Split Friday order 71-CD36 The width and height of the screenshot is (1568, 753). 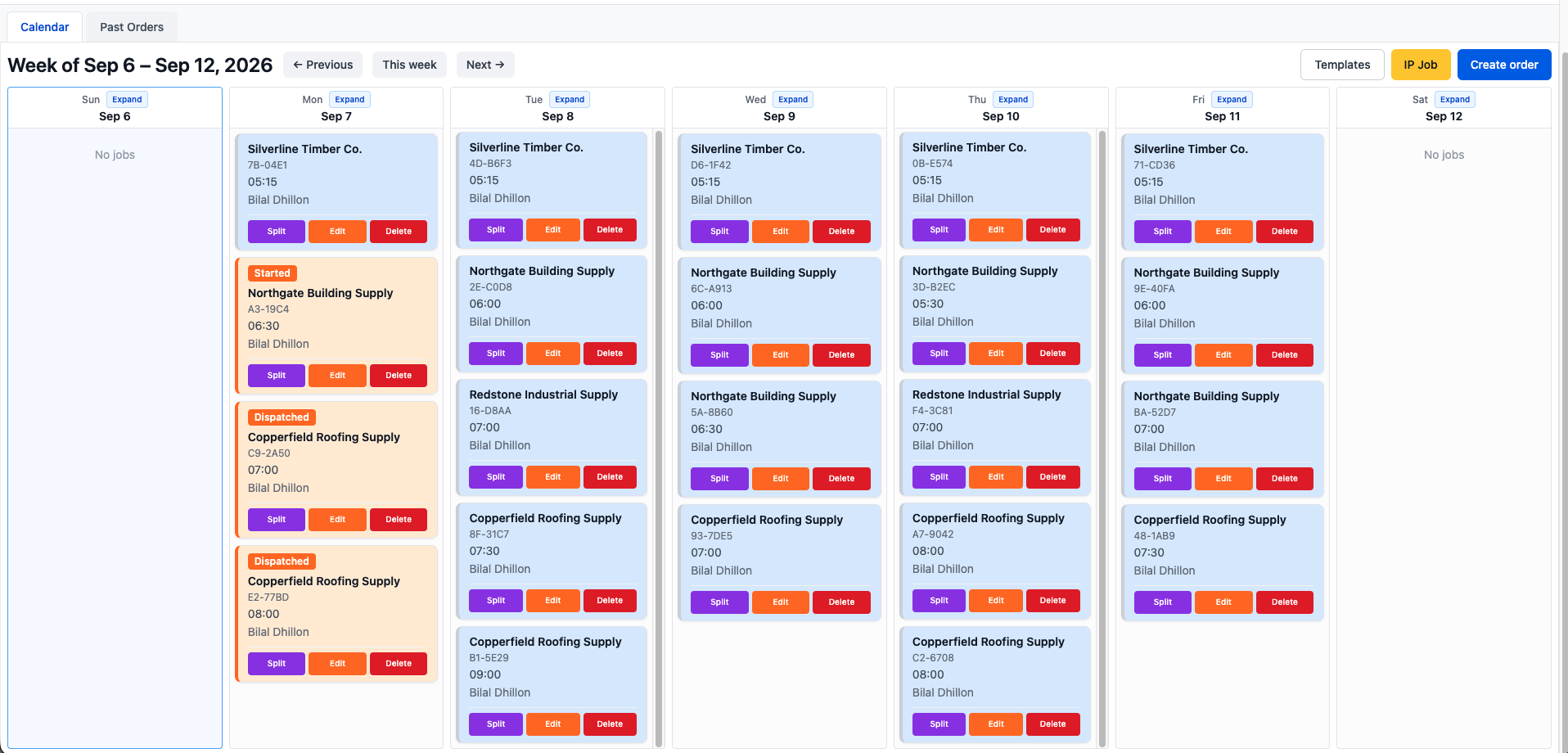(x=1163, y=232)
